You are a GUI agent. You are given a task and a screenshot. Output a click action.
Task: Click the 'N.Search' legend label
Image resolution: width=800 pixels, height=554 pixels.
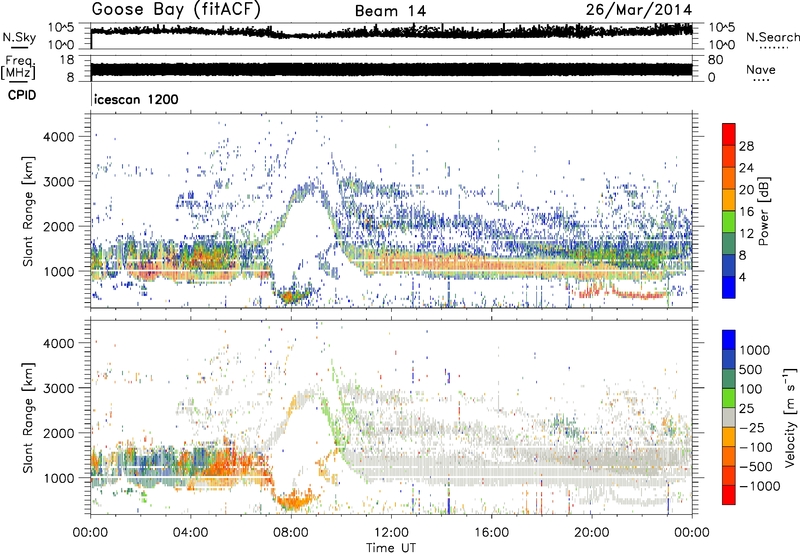(x=773, y=37)
